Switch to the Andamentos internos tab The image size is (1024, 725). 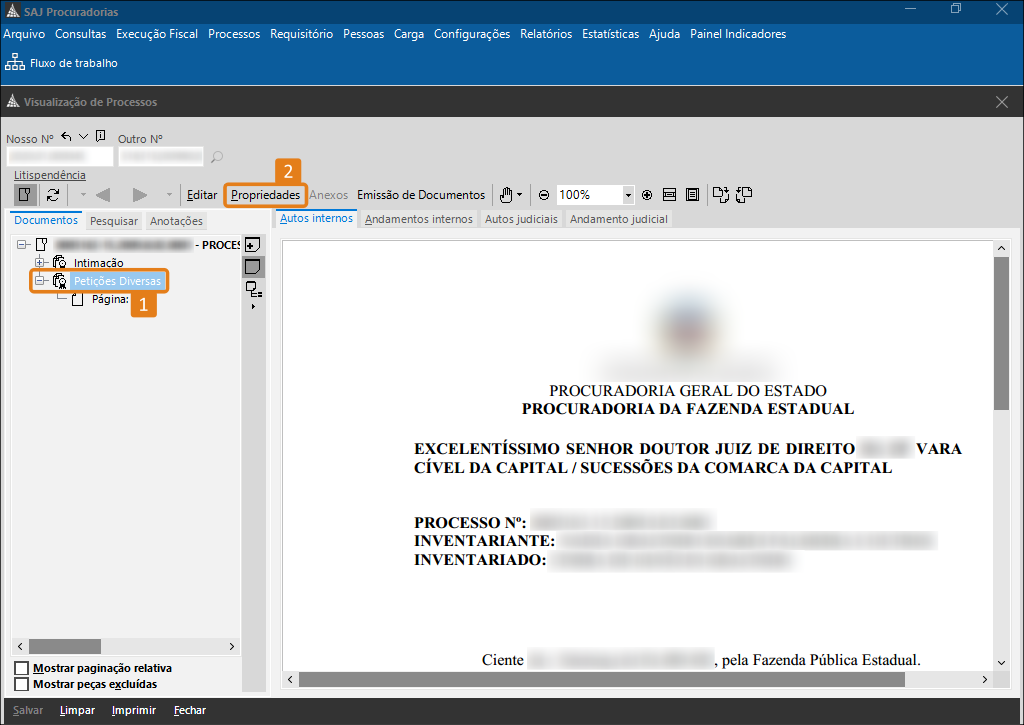coord(418,219)
